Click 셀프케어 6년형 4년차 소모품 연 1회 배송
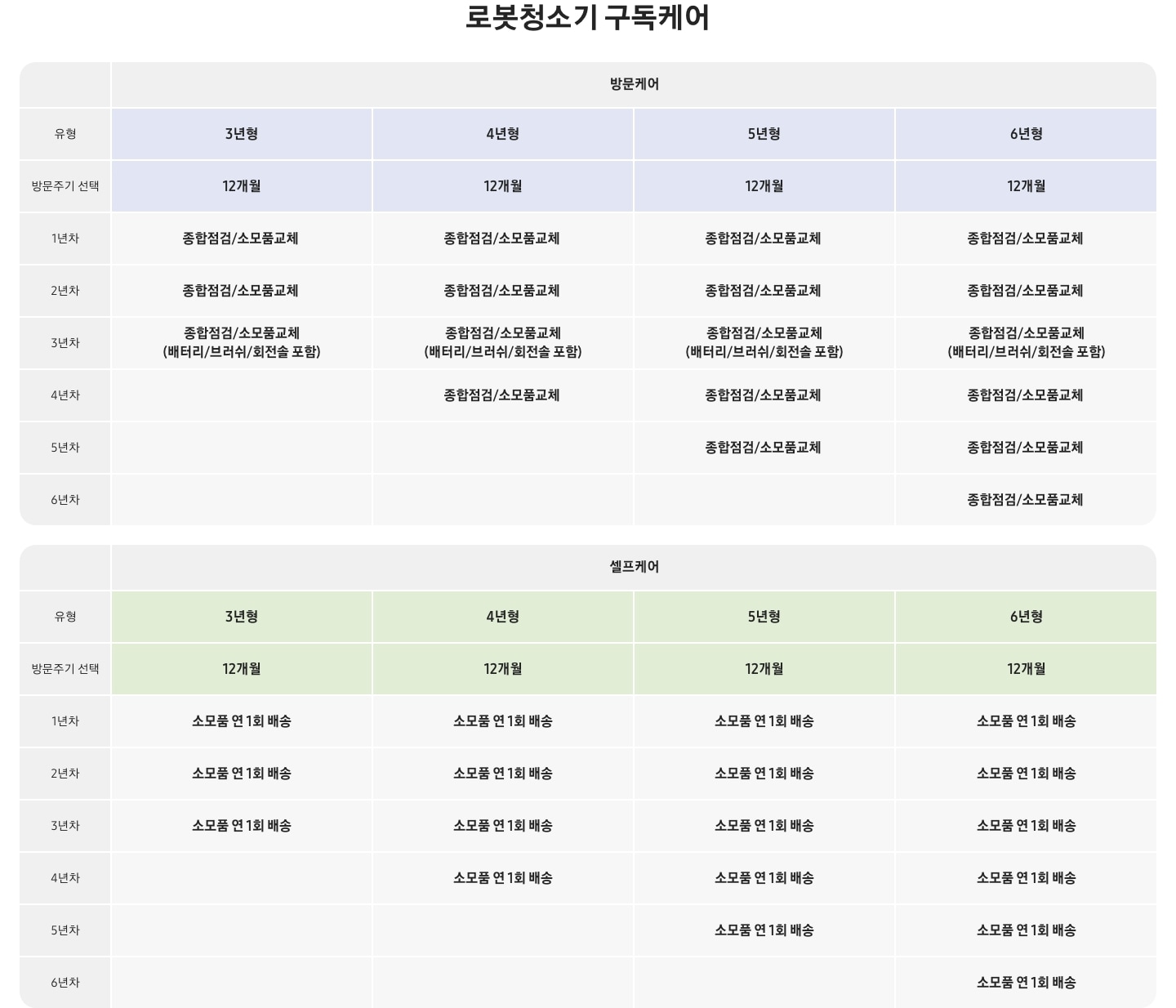Viewport: 1176px width, 1008px height. pyautogui.click(x=1027, y=878)
